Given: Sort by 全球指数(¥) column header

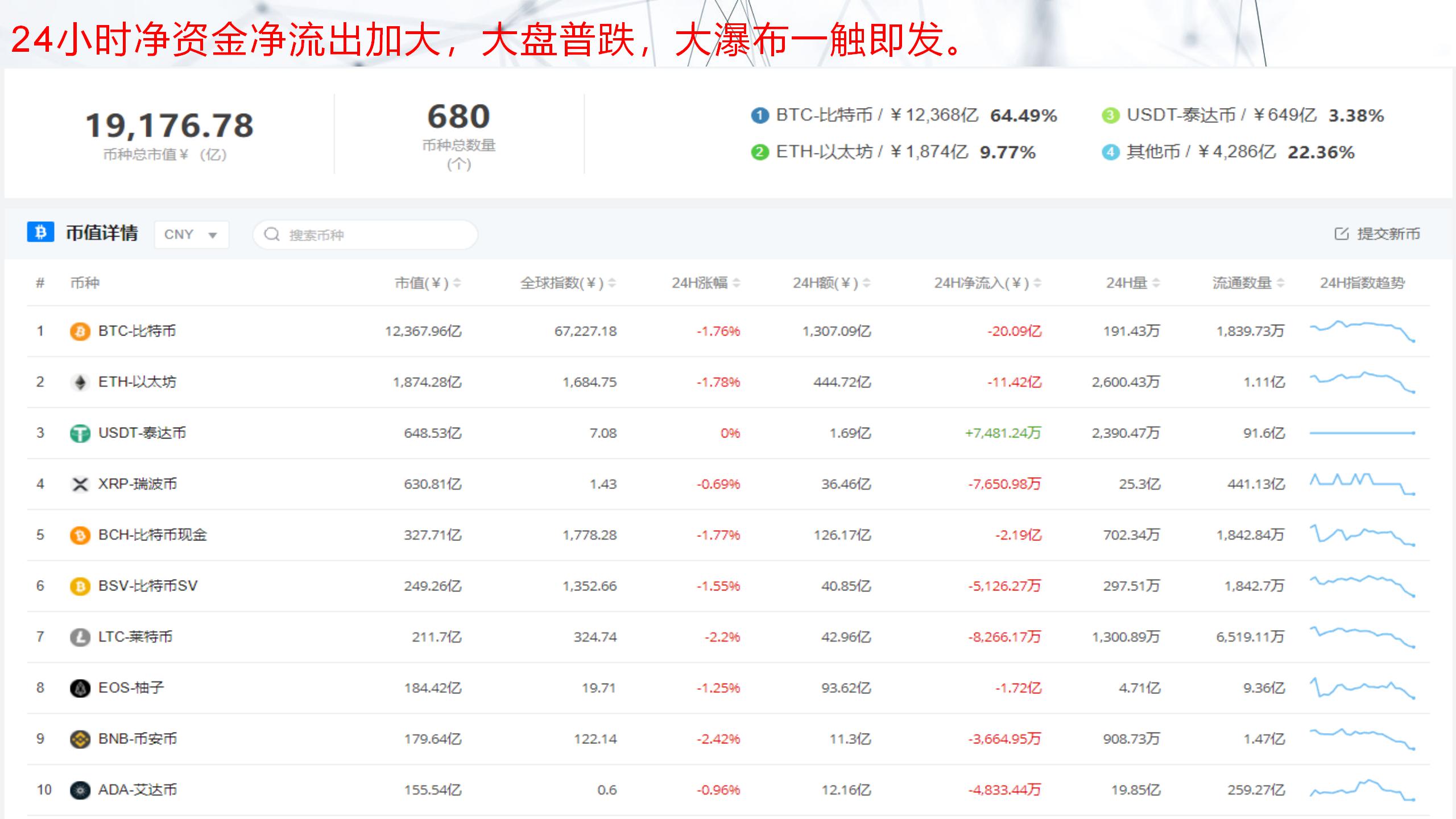Looking at the screenshot, I should point(568,283).
